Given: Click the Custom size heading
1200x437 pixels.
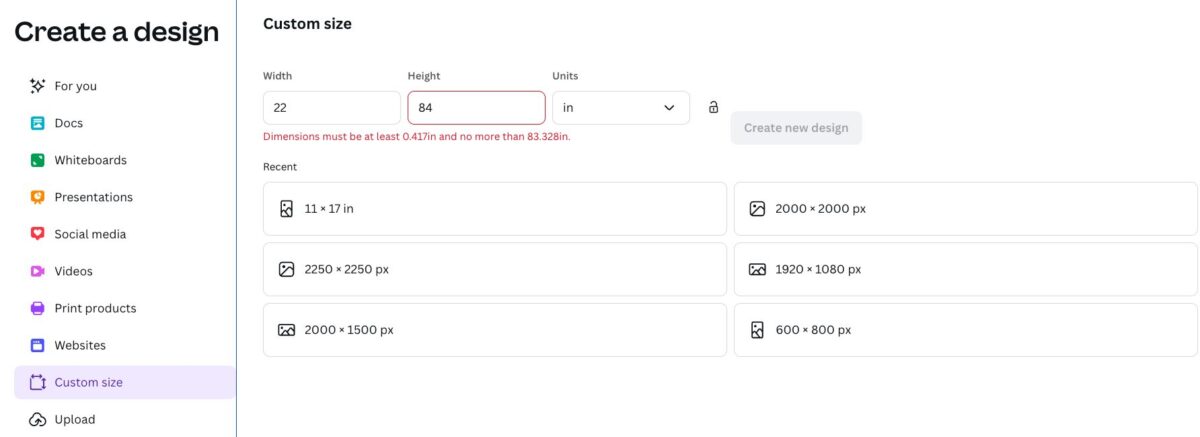Looking at the screenshot, I should [x=307, y=23].
